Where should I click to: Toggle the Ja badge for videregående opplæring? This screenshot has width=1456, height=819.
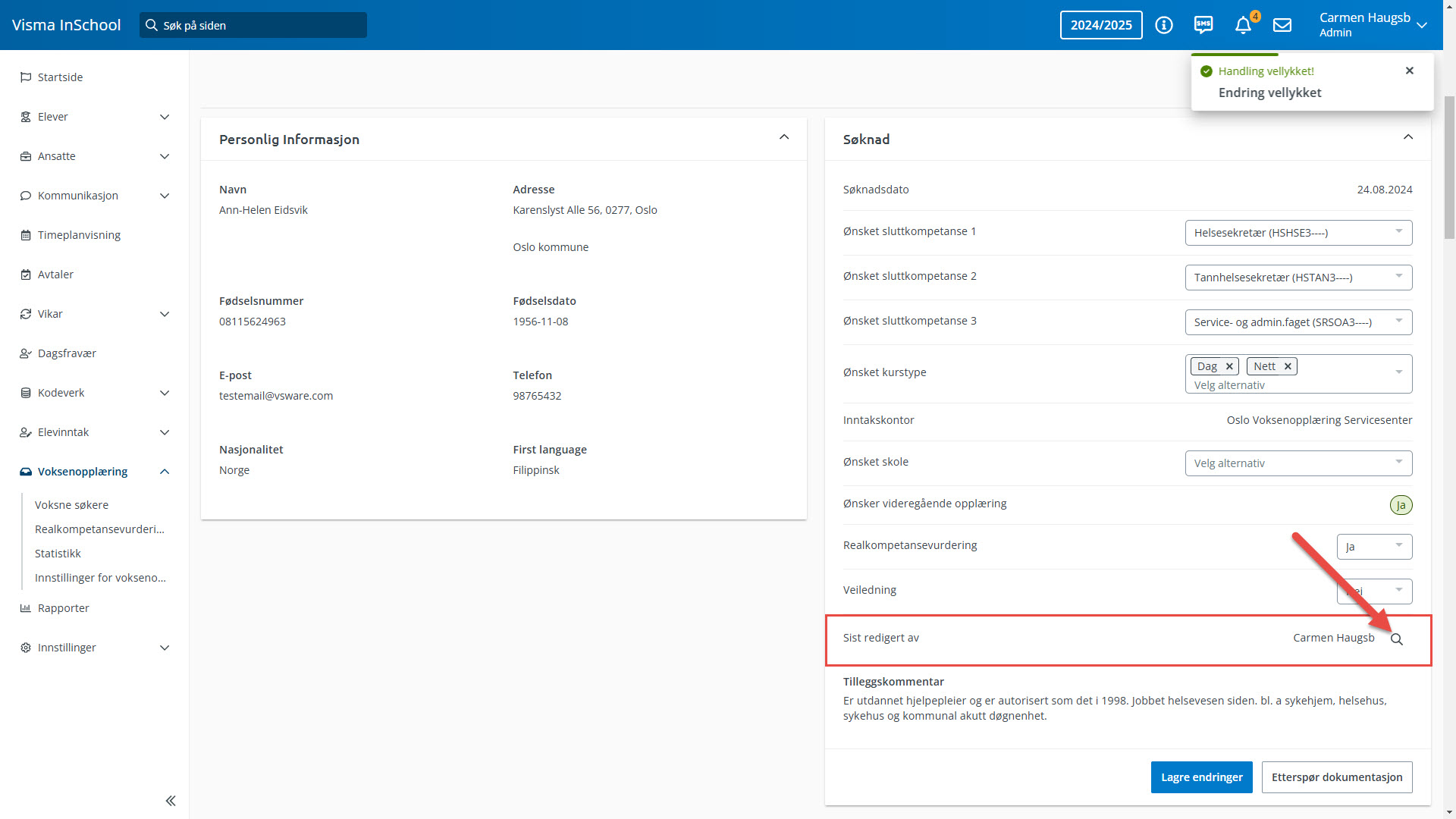1401,505
